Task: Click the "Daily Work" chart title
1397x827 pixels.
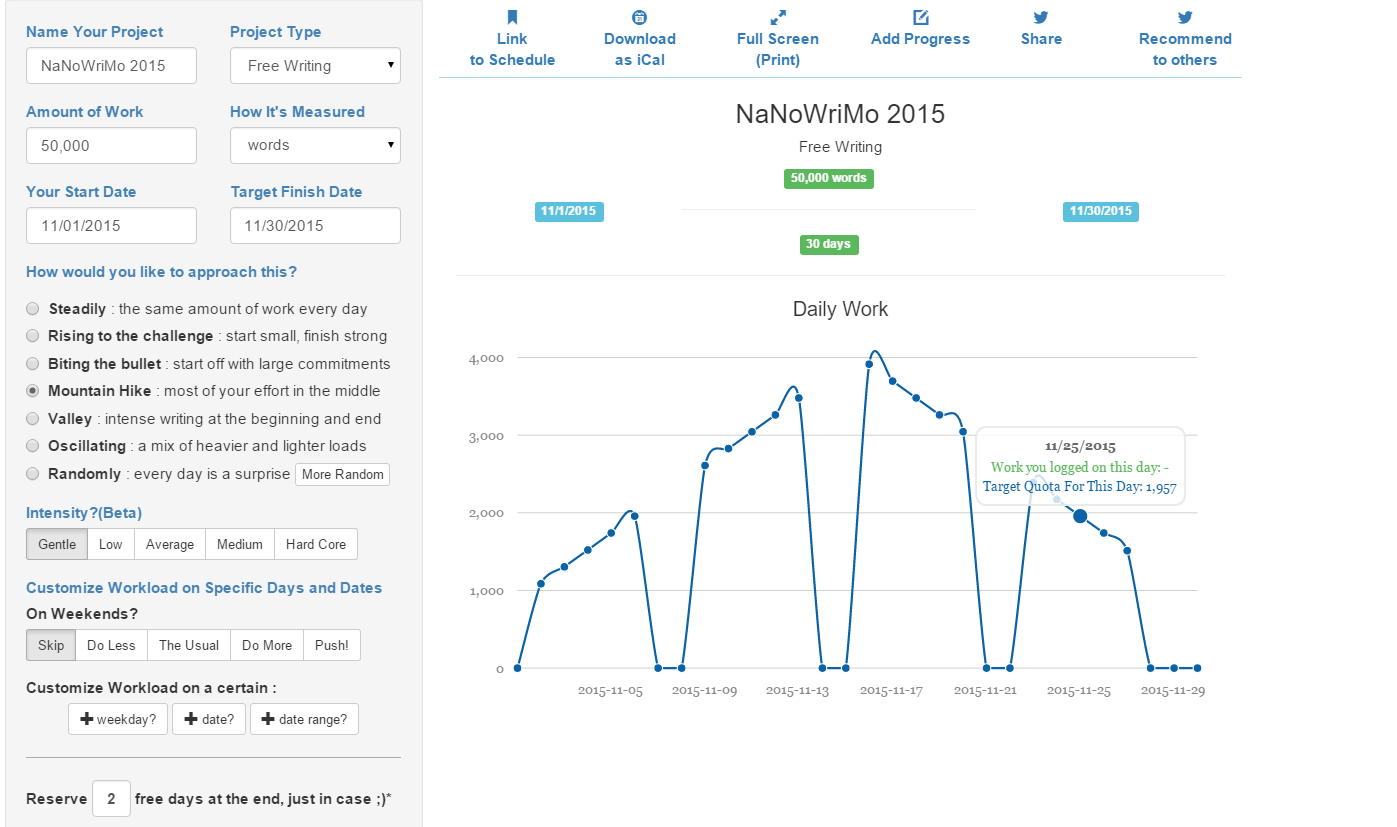Action: pyautogui.click(x=840, y=309)
